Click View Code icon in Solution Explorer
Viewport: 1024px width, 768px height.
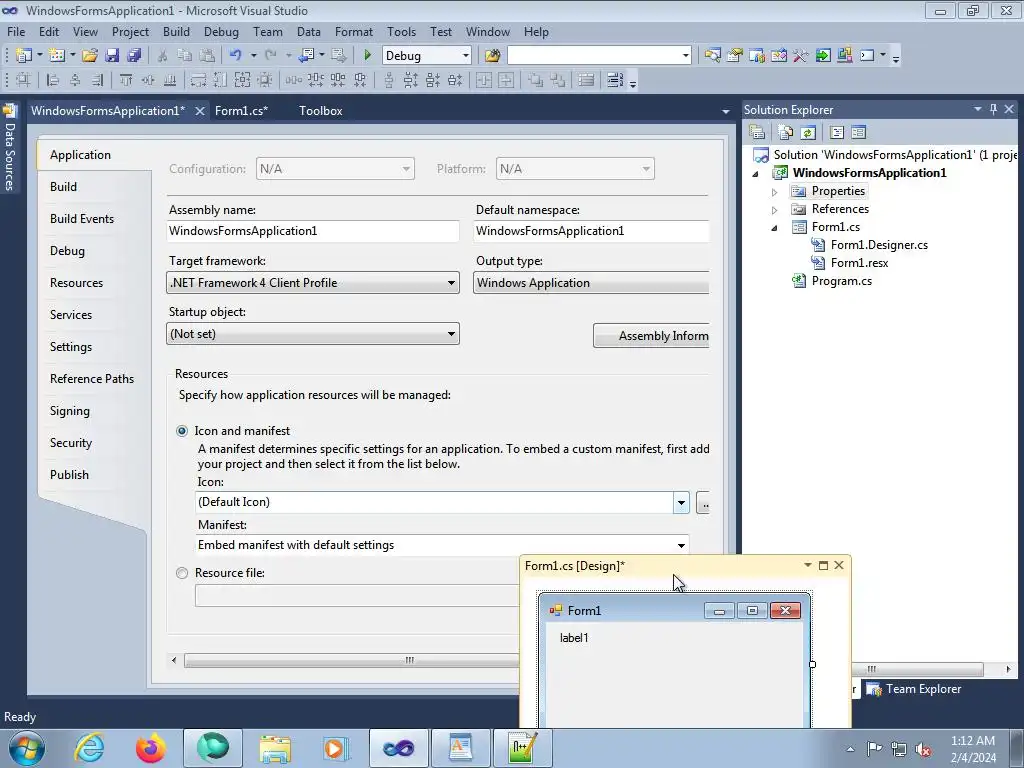(837, 133)
